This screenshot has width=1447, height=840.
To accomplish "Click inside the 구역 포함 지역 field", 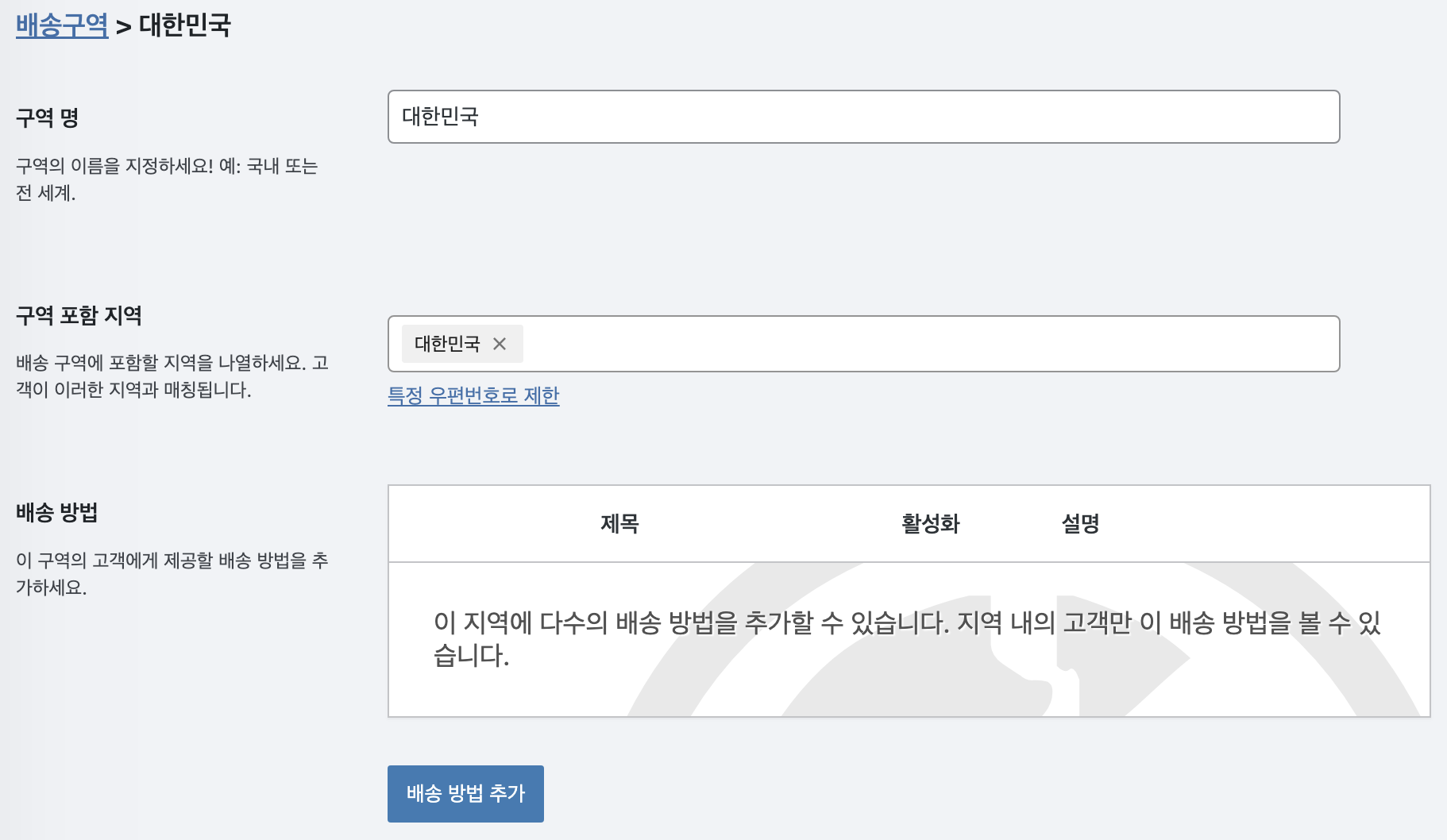I will (863, 344).
